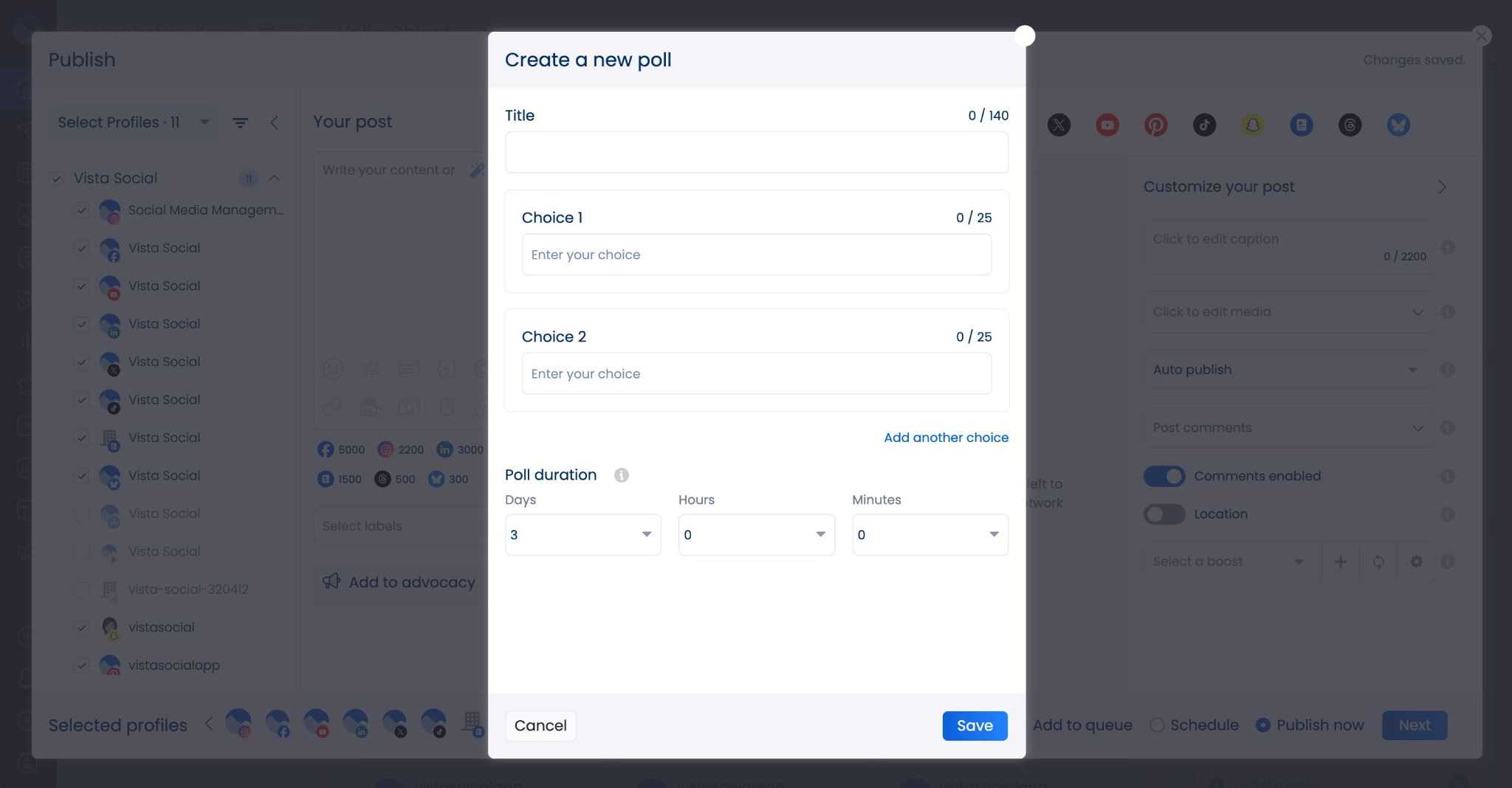Enable the Location toggle
This screenshot has width=1512, height=788.
[x=1164, y=514]
